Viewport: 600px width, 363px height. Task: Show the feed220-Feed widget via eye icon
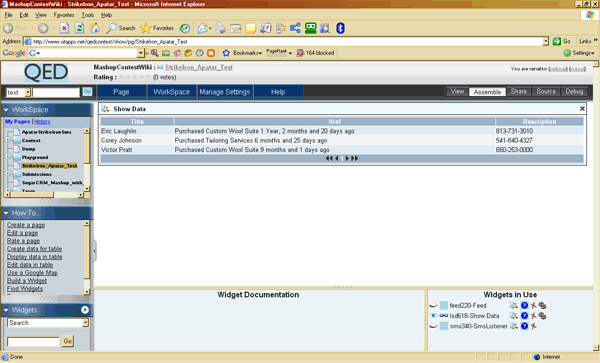coord(433,305)
